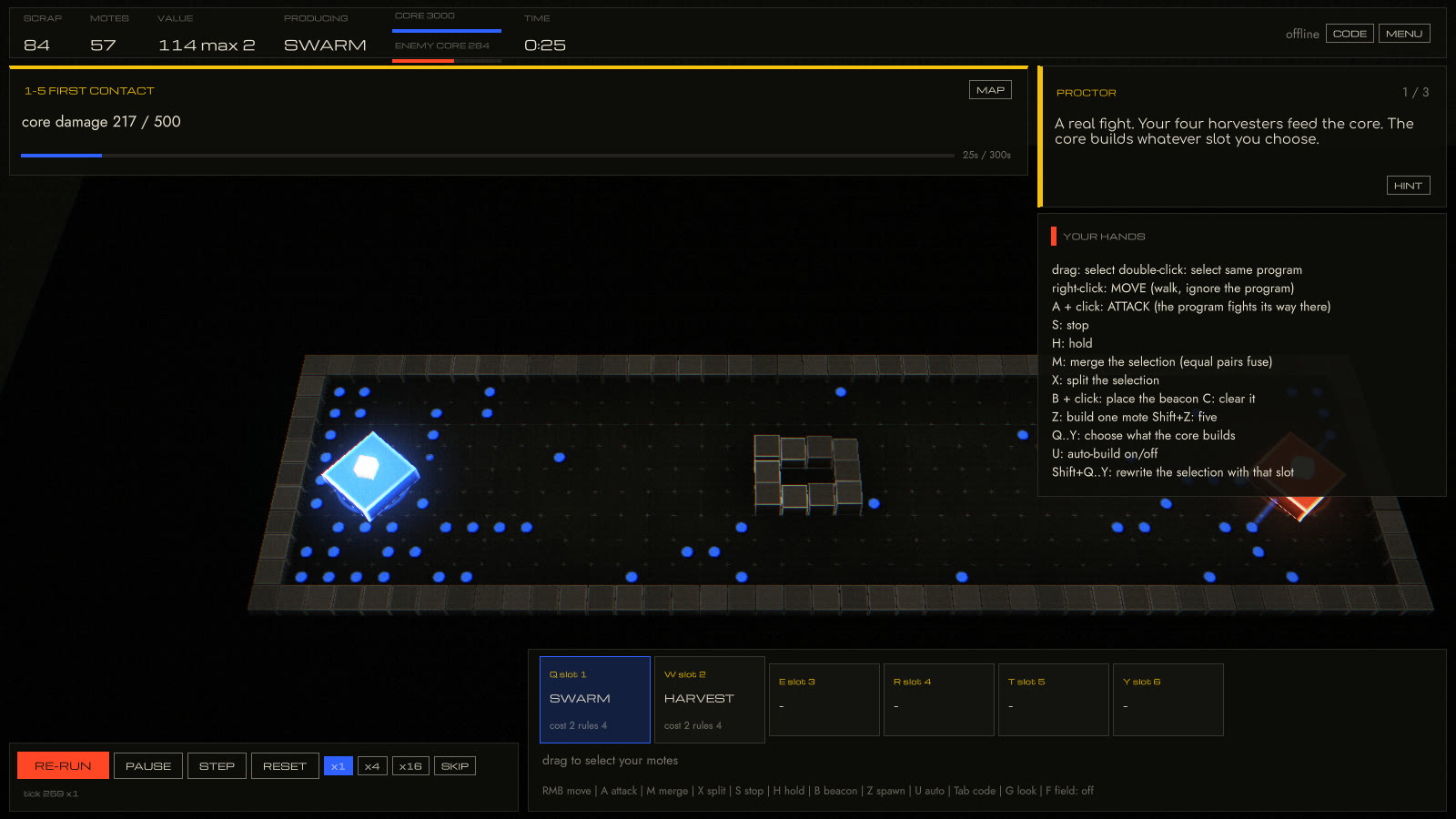Select W slot 2 HARVEST program

710,700
